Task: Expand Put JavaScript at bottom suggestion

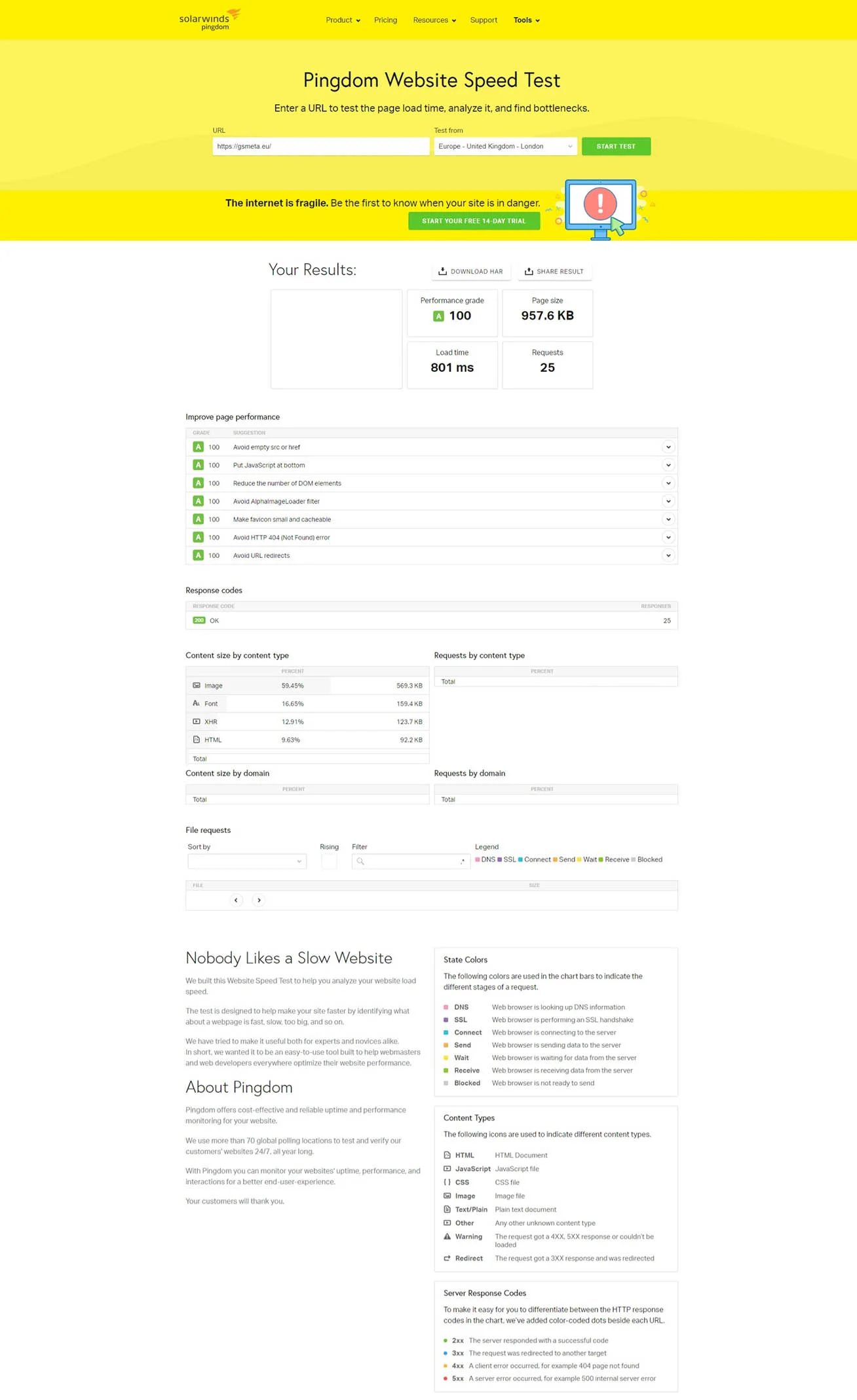Action: coord(668,466)
